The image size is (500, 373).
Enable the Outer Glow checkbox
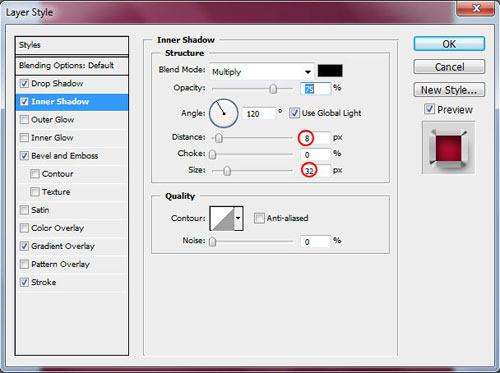click(24, 119)
